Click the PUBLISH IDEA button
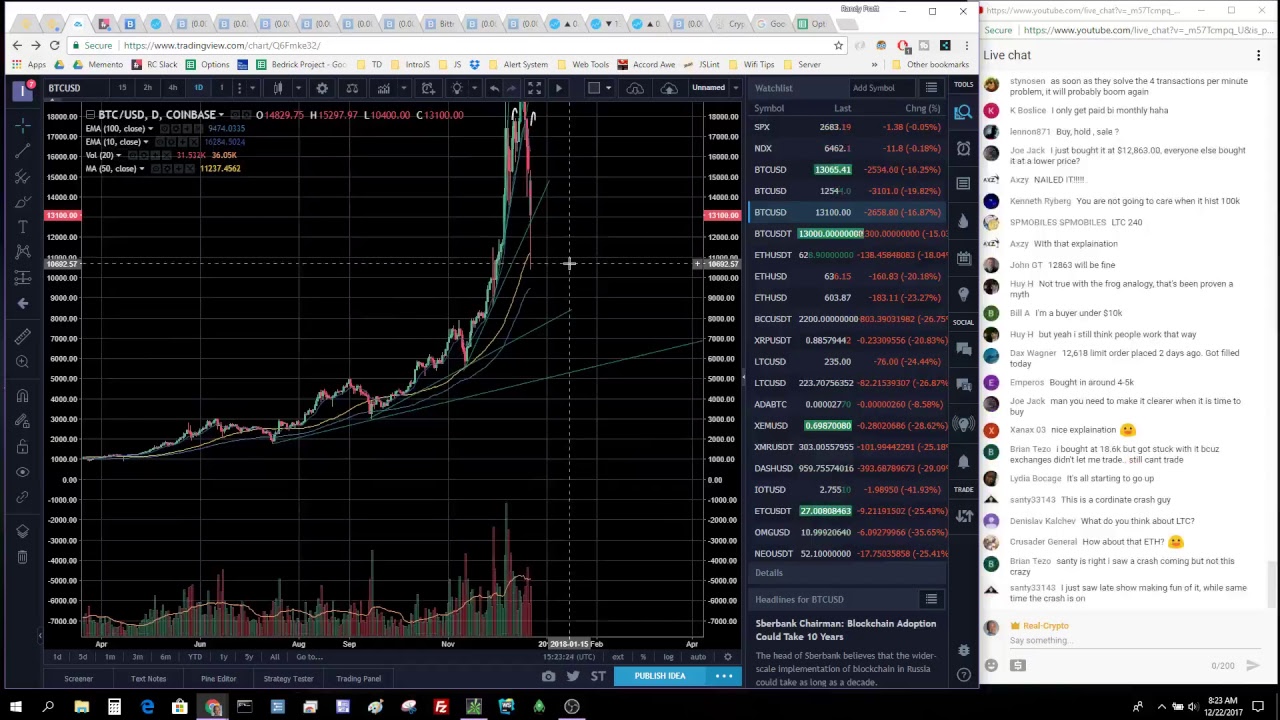 (x=659, y=676)
